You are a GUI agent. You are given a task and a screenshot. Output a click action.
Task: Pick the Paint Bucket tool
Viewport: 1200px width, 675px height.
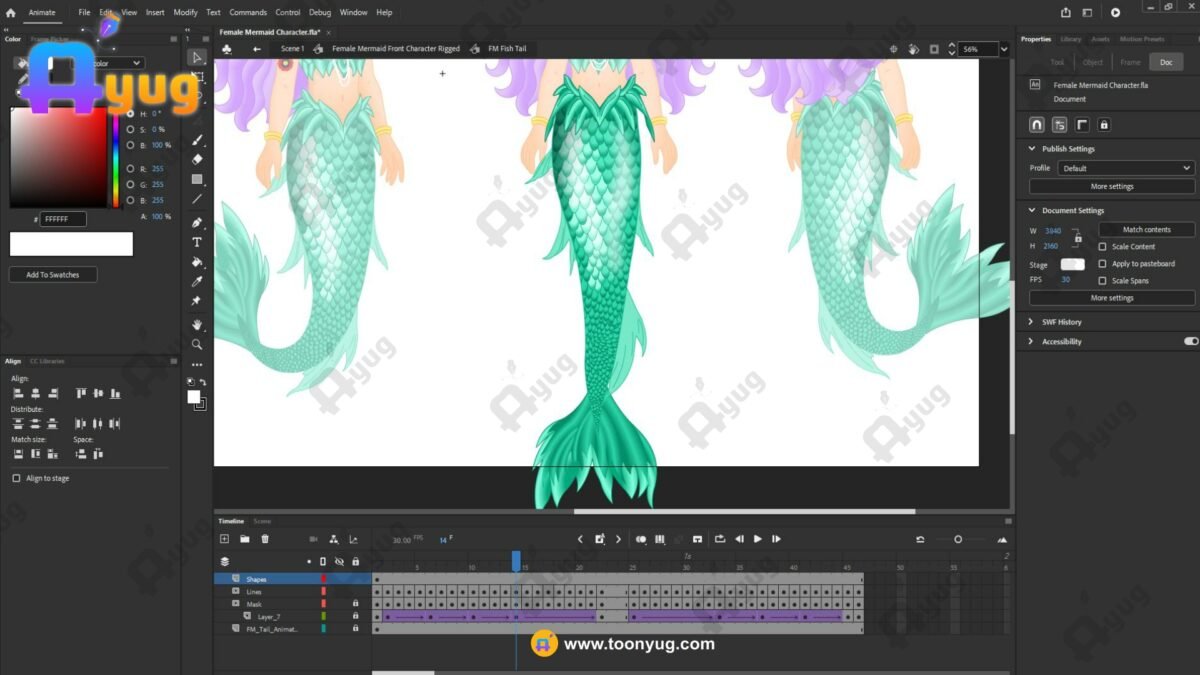pos(197,262)
